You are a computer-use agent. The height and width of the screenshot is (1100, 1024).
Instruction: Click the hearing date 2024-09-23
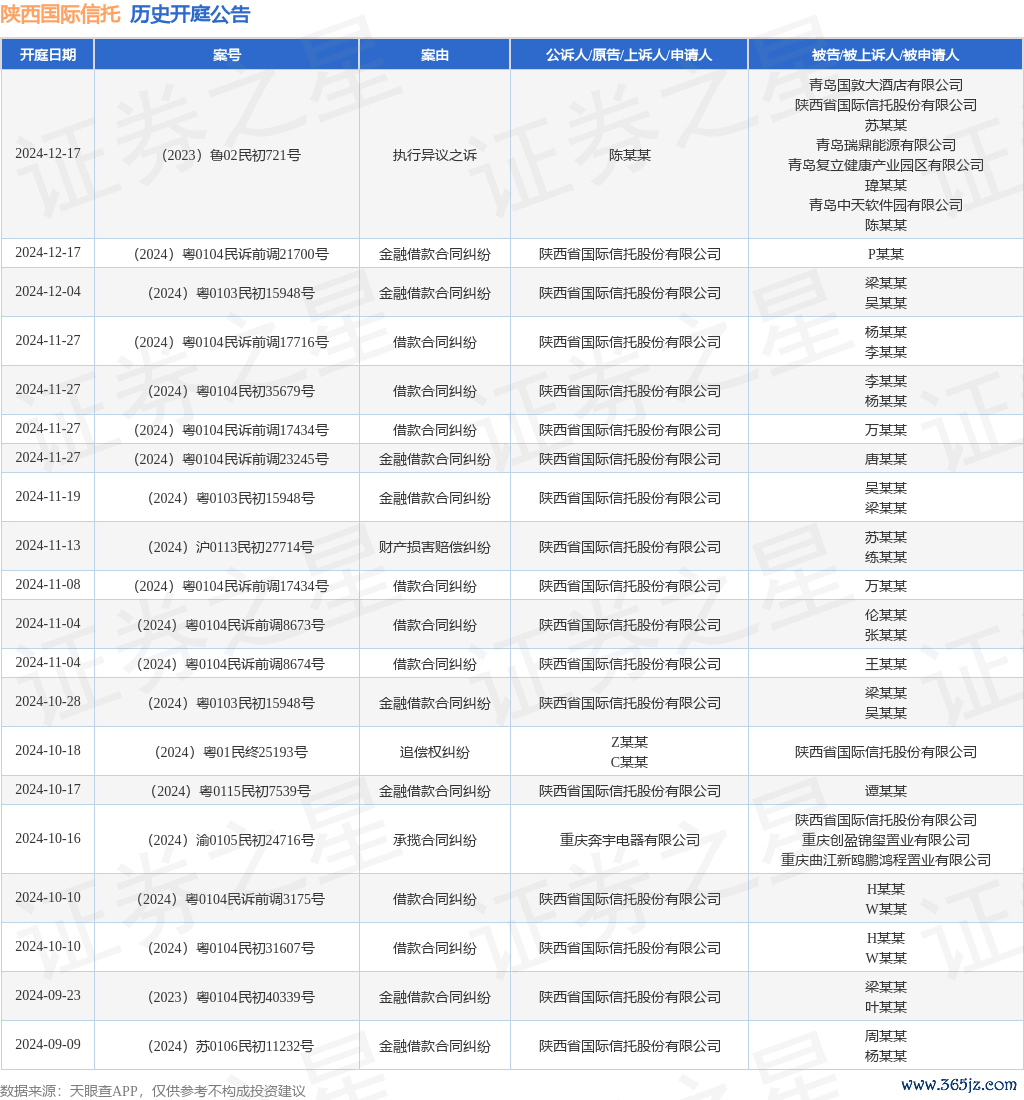(48, 995)
